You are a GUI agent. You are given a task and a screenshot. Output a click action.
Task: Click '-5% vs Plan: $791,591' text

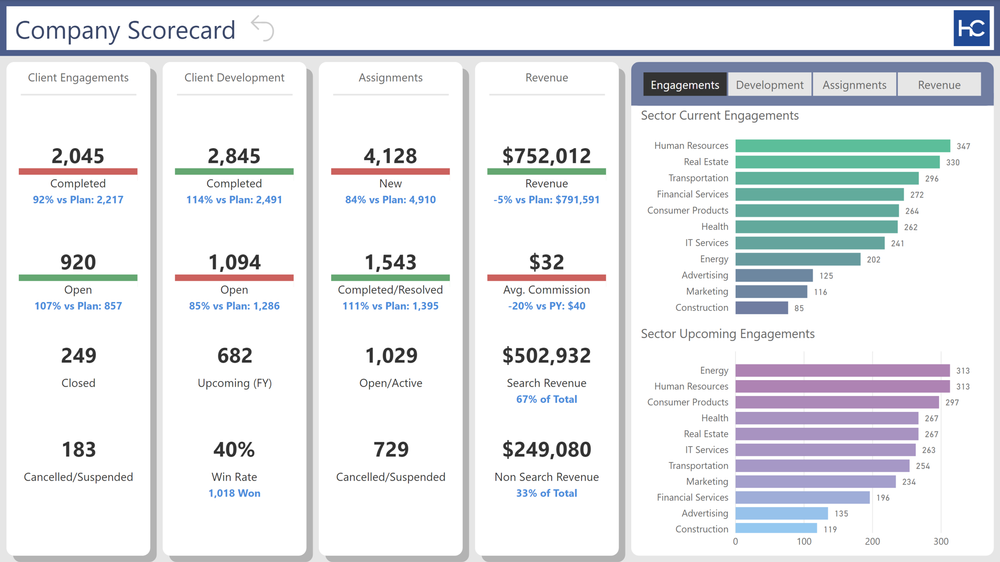coord(547,200)
